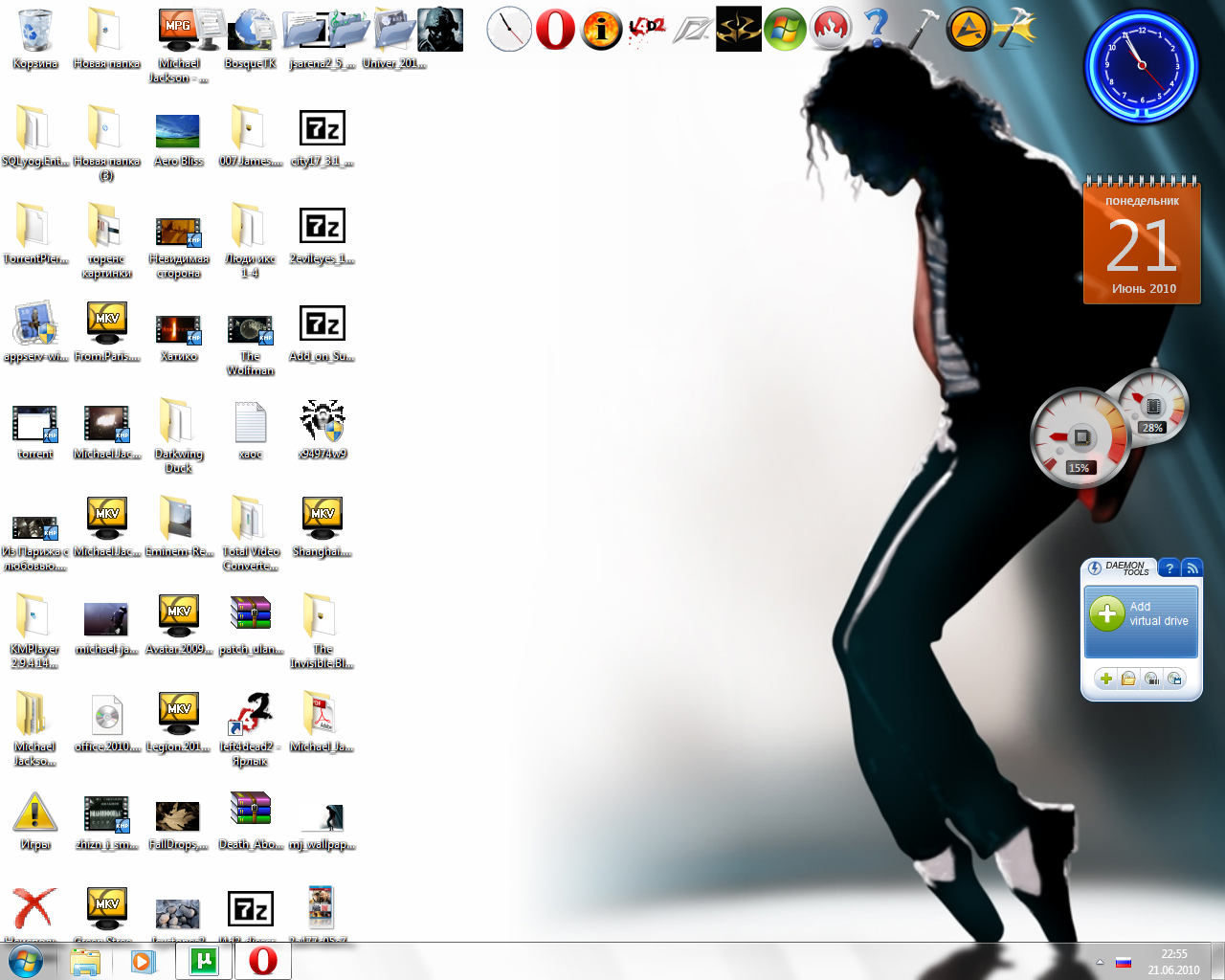Open the Opera icon in the top dock
The image size is (1225, 980).
[x=555, y=29]
